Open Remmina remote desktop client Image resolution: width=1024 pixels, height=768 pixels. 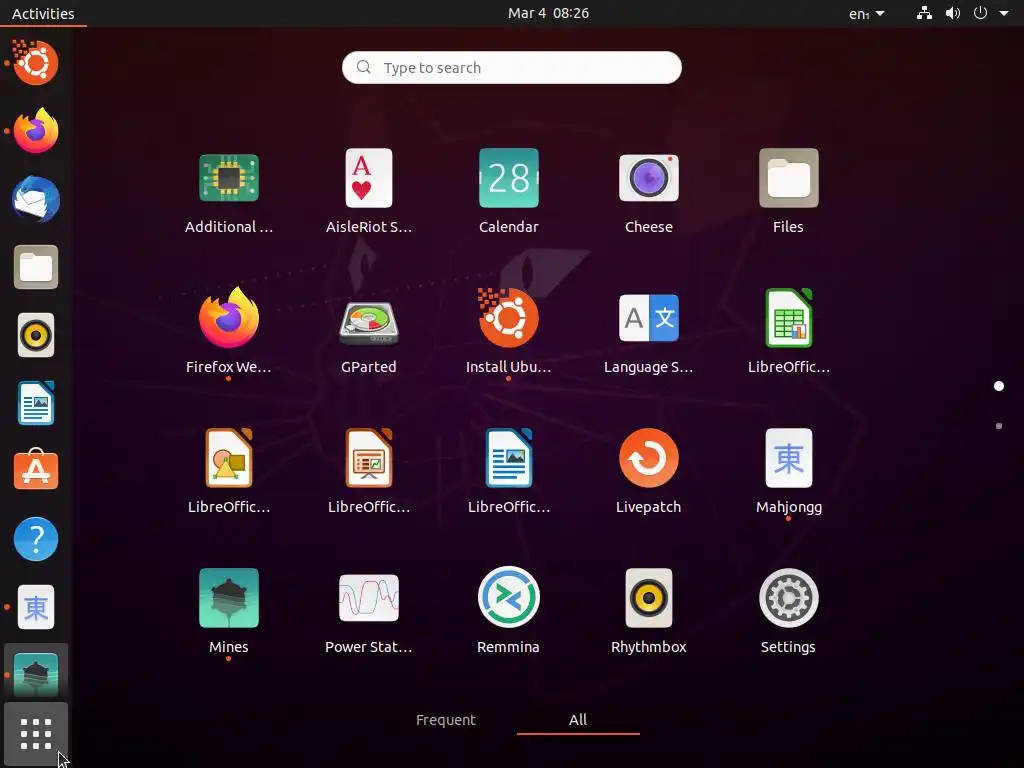[509, 598]
